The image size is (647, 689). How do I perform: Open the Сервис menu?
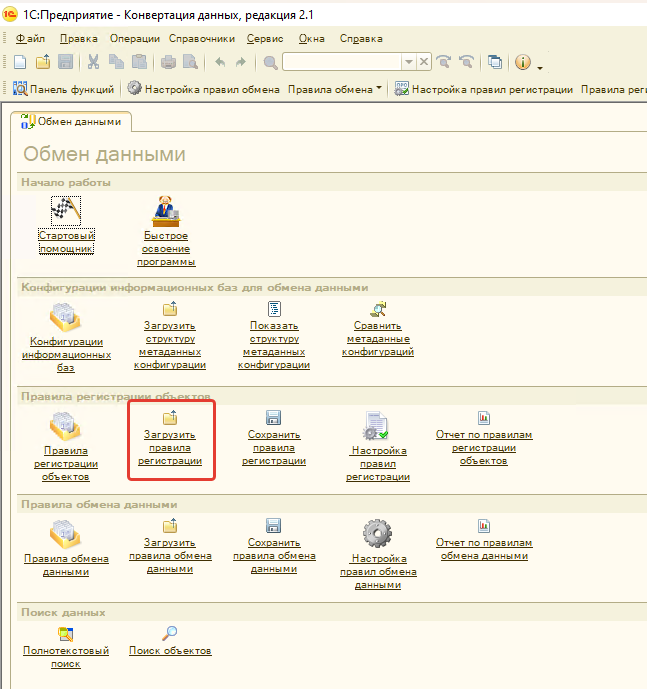click(x=264, y=38)
